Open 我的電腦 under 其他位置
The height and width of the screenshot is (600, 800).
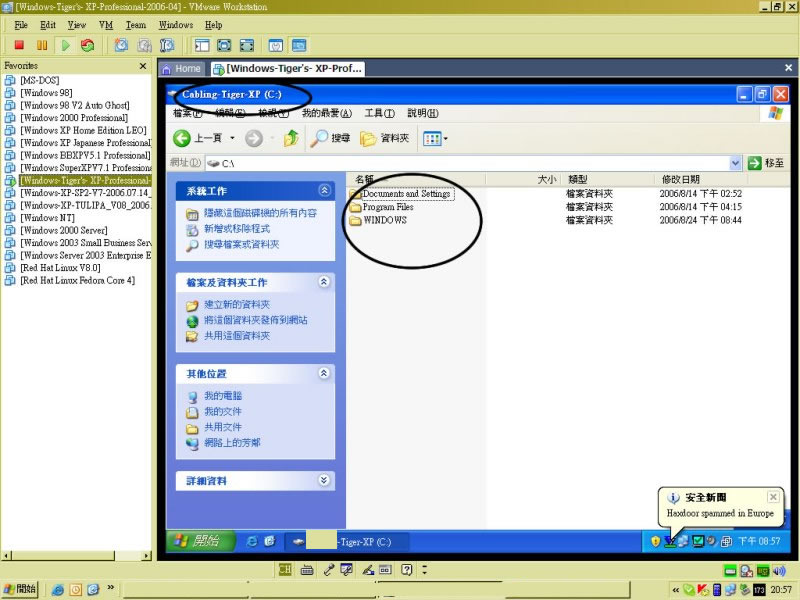pos(223,396)
